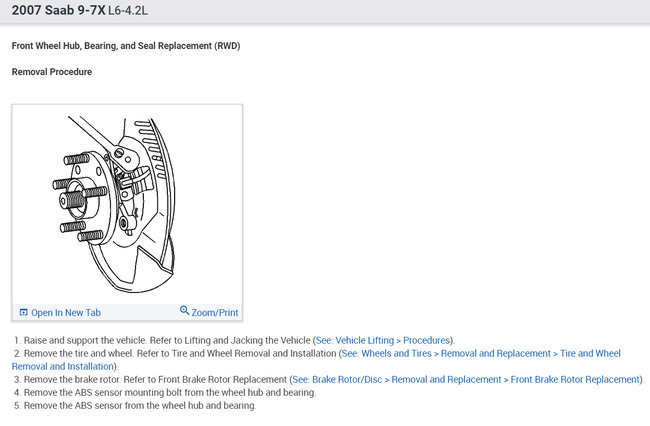Image resolution: width=650 pixels, height=426 pixels.
Task: Open the diagram via Open In New Tab
Action: click(65, 312)
